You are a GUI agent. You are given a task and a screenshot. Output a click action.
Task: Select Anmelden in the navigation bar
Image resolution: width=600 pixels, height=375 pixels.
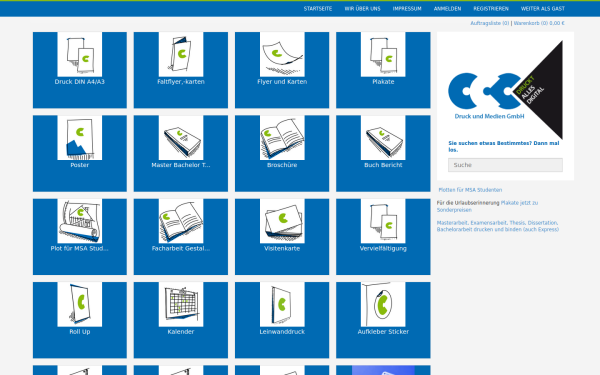click(x=447, y=8)
